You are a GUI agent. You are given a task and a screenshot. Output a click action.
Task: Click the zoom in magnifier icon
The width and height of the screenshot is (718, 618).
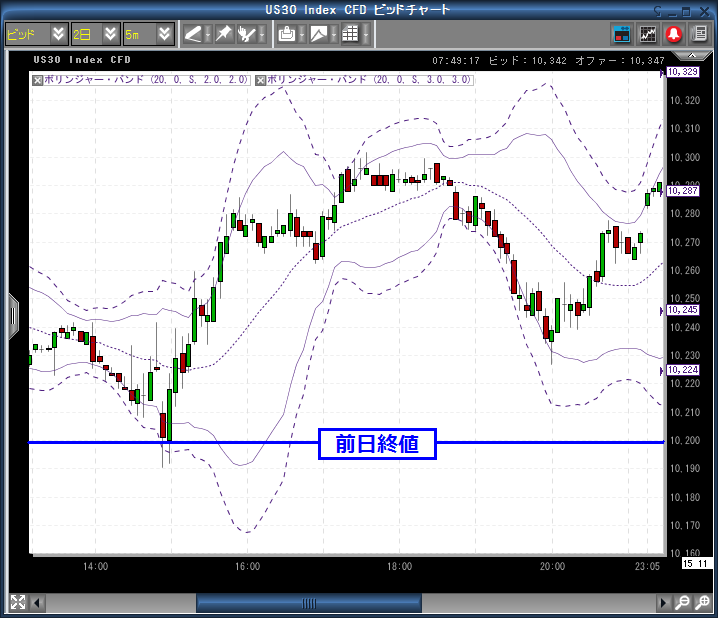pos(681,603)
